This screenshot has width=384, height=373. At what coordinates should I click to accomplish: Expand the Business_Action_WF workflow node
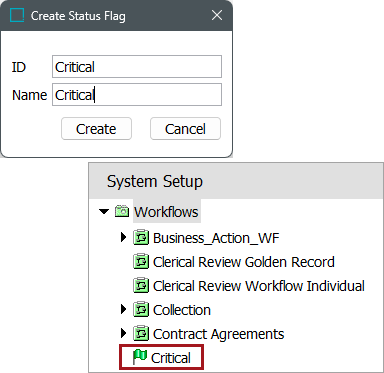point(123,238)
